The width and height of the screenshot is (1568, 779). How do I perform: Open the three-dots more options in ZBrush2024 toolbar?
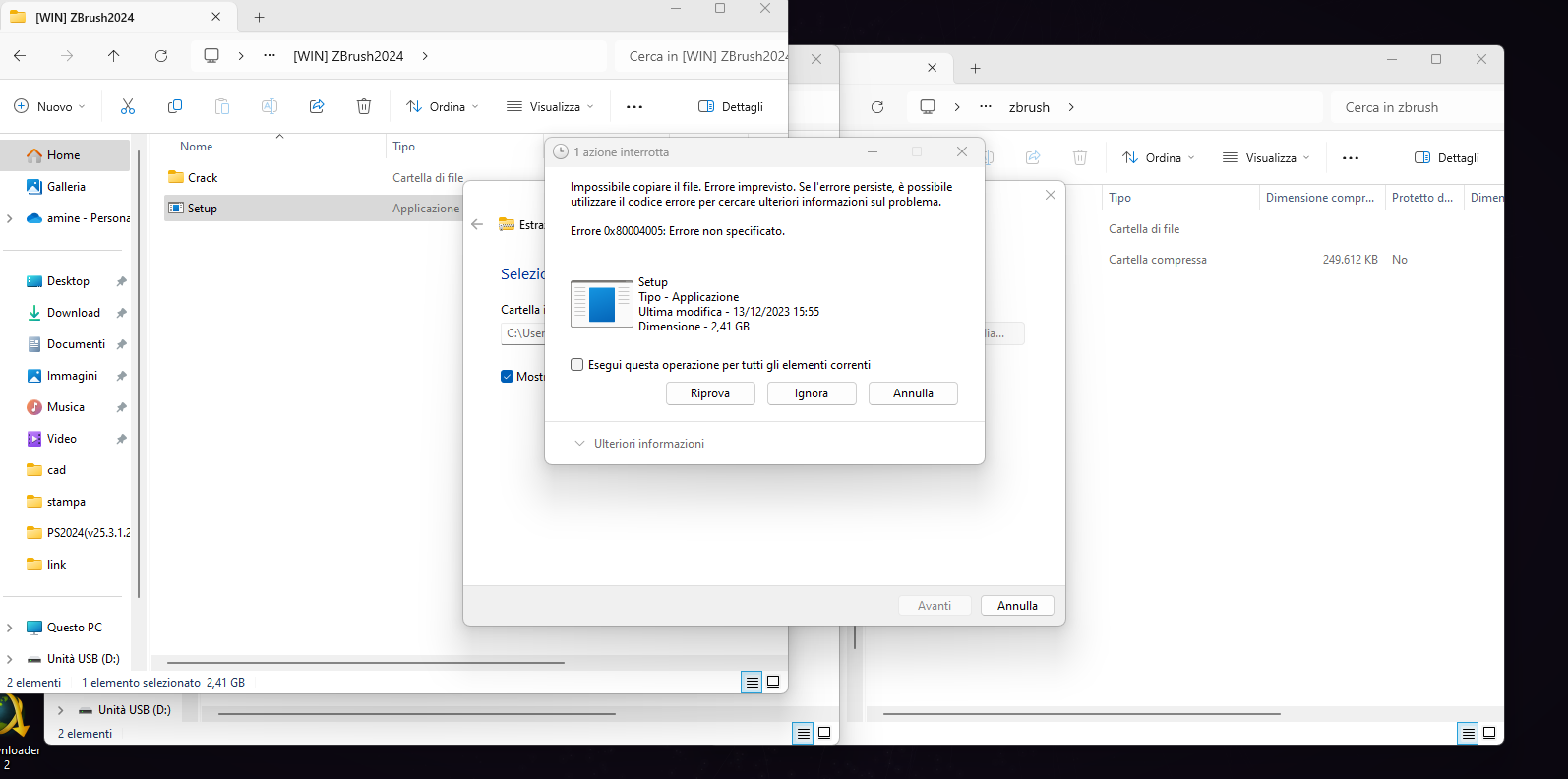[634, 106]
